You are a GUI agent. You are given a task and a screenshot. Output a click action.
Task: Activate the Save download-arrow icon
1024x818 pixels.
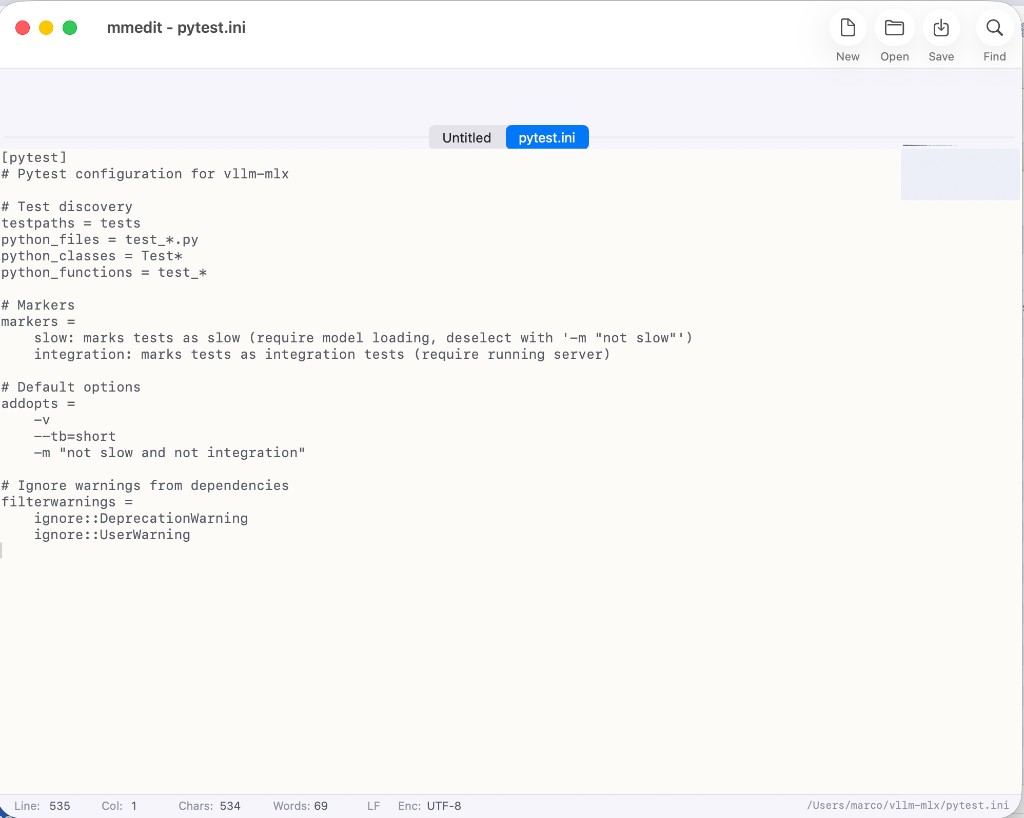tap(941, 28)
